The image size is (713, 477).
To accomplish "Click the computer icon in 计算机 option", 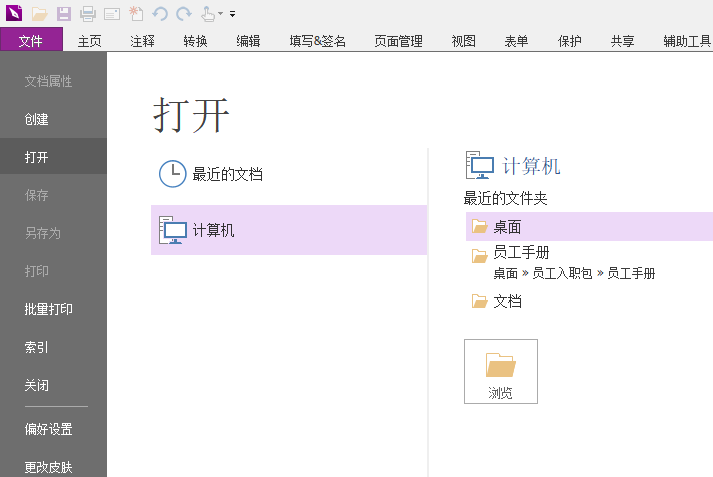I will (172, 230).
